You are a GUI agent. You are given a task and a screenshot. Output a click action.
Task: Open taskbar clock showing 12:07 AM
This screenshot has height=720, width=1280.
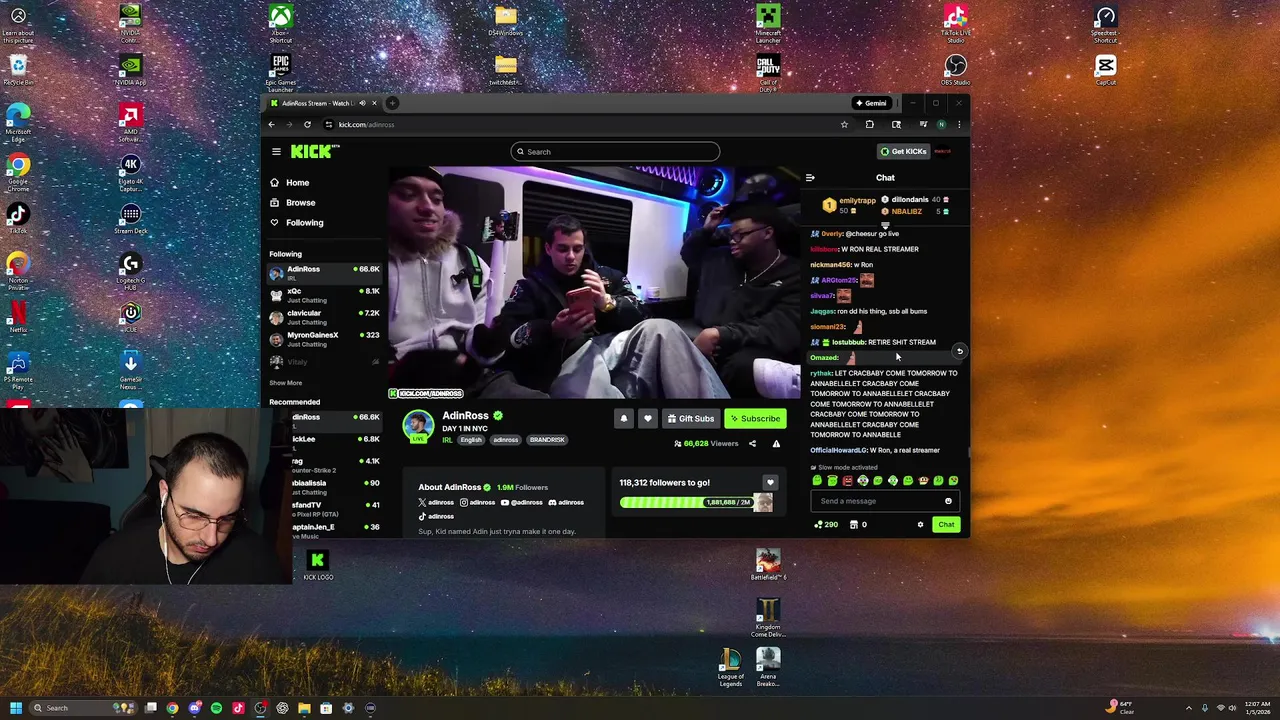point(1257,708)
